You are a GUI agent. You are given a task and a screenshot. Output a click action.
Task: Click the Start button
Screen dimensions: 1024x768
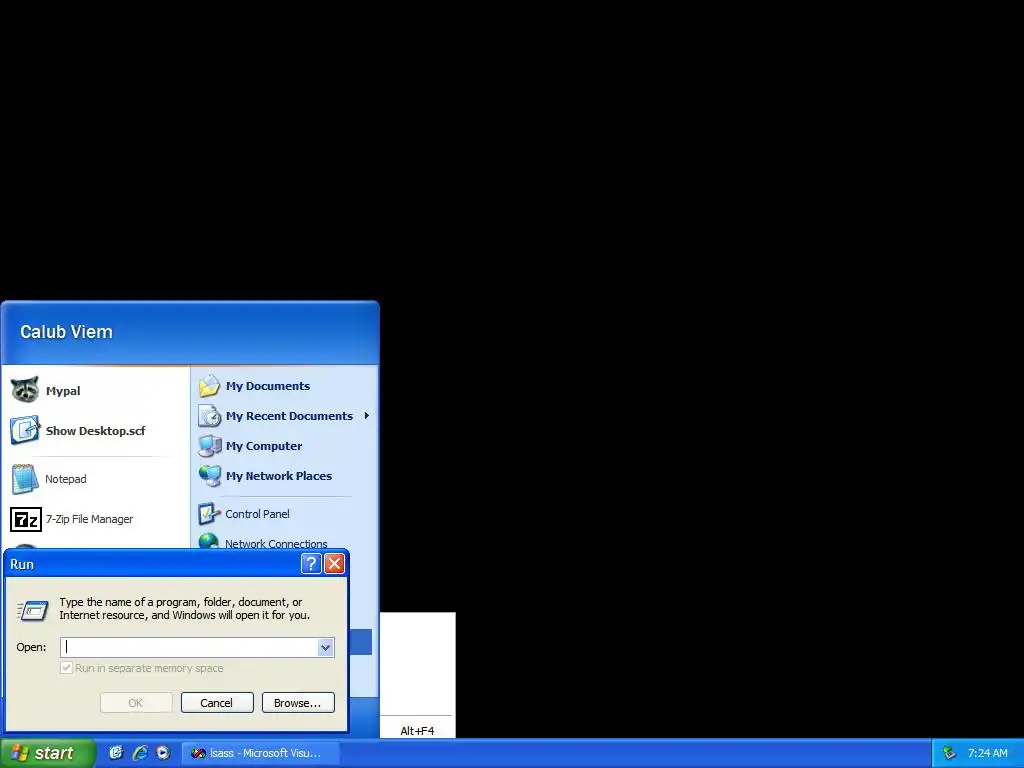pyautogui.click(x=47, y=753)
